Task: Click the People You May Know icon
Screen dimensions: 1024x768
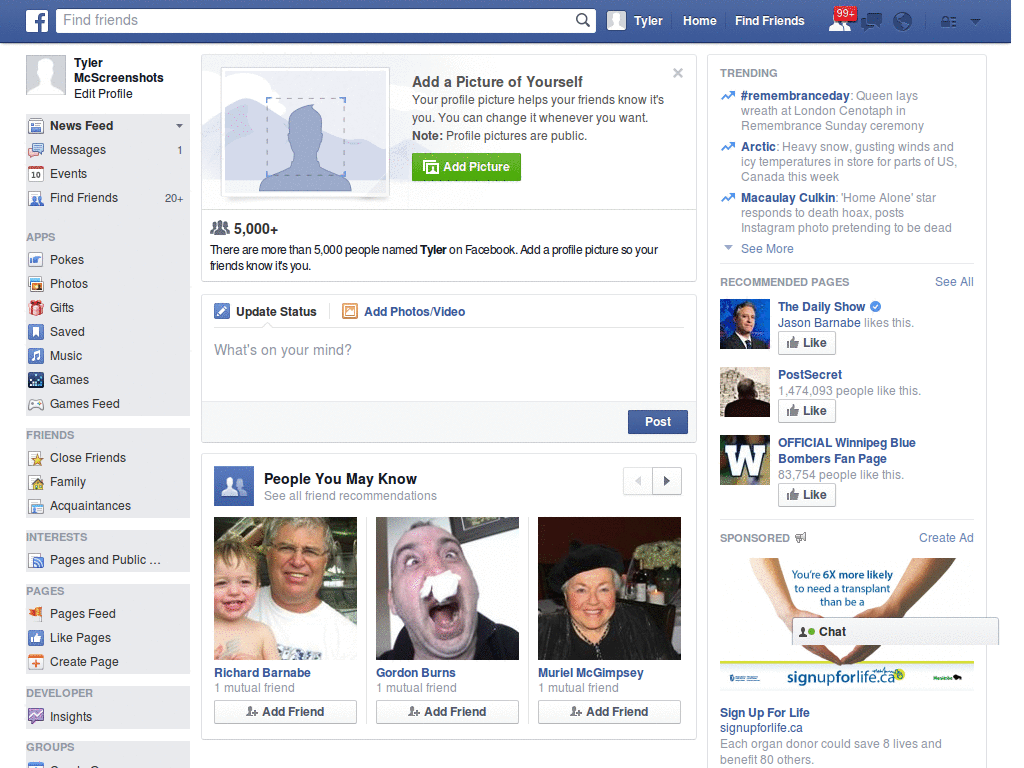Action: (234, 486)
